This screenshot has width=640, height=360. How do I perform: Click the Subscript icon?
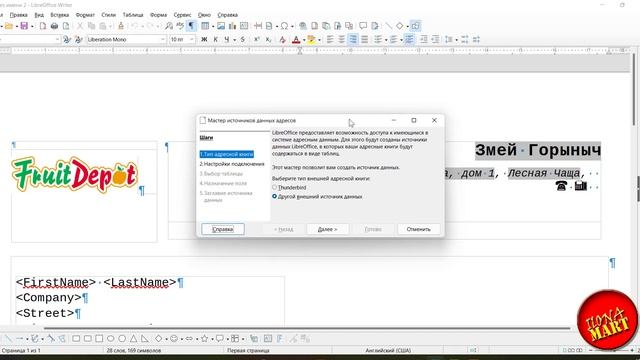(268, 40)
